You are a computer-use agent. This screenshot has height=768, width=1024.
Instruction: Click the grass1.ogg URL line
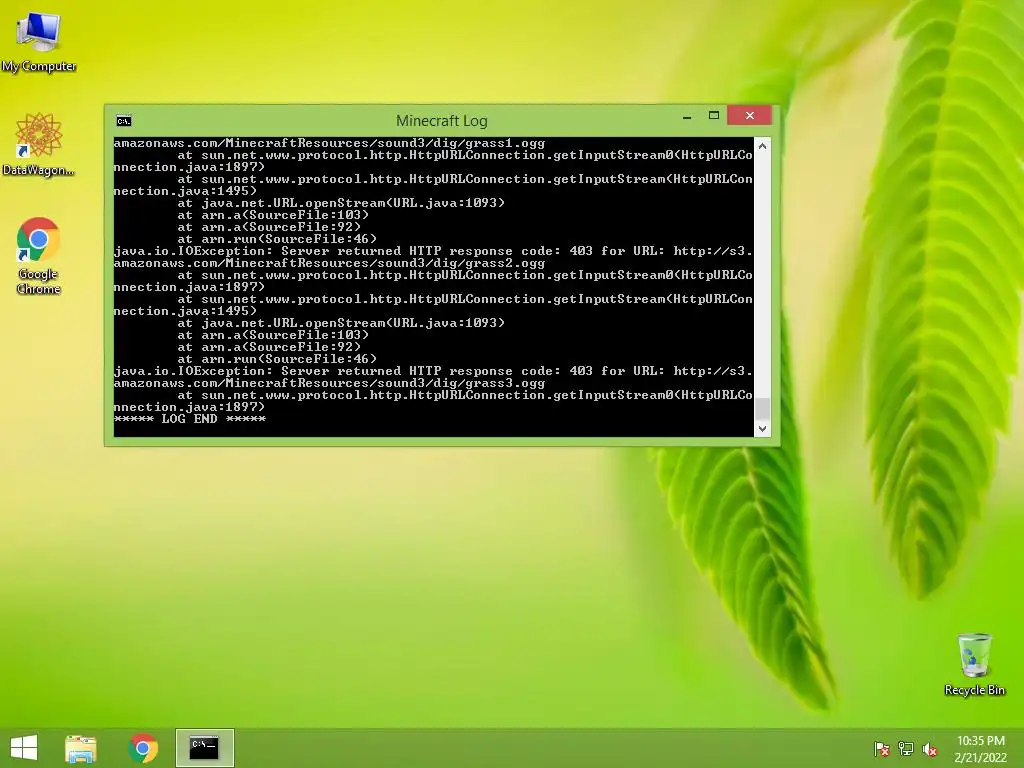point(329,143)
